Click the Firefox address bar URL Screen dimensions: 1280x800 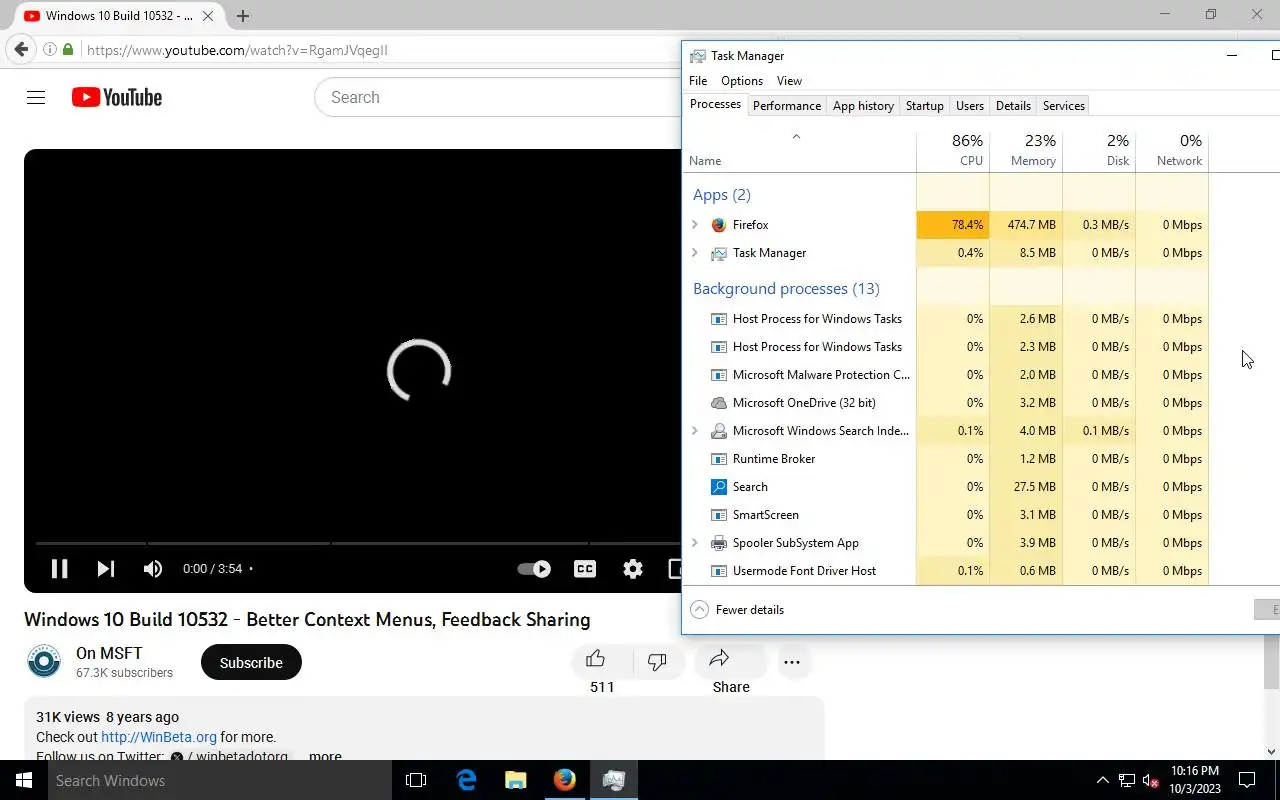(x=237, y=50)
